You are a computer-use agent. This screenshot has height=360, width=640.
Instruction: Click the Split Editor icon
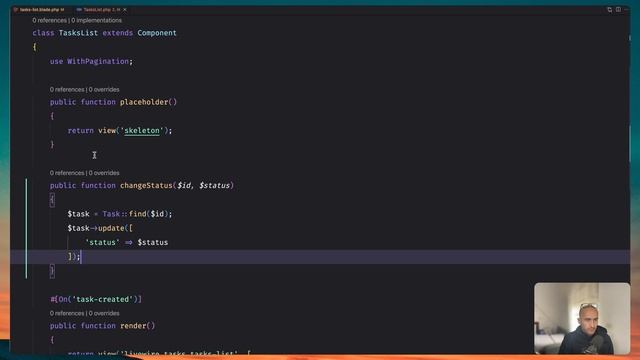click(x=618, y=9)
